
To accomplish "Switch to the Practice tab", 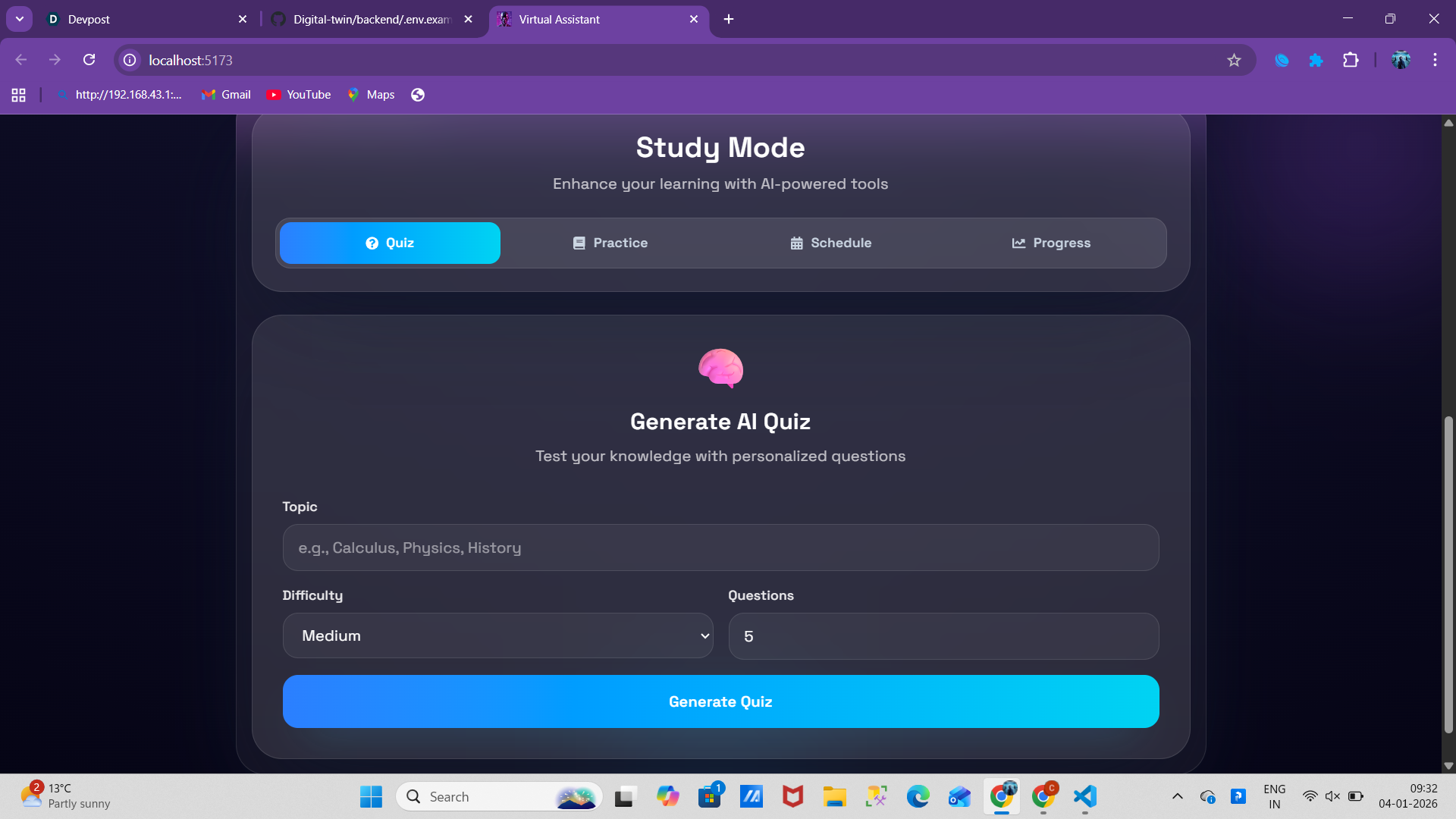I will click(x=610, y=243).
